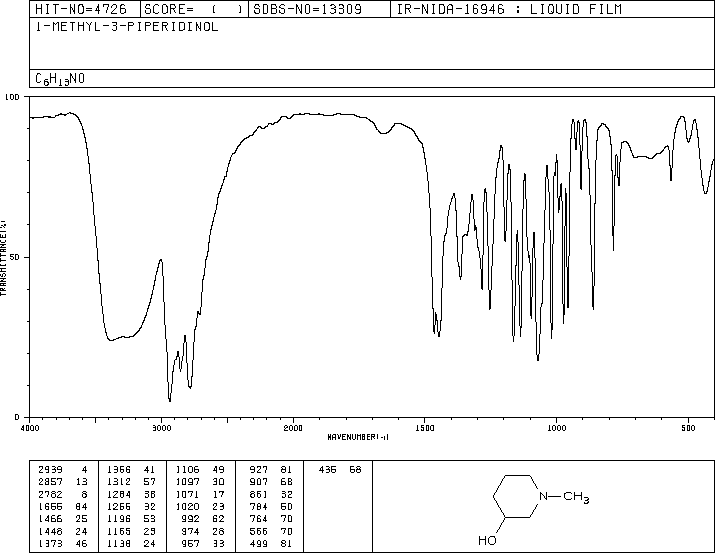The image size is (715, 553).
Task: Choose the 764 peak table entry
Action: (x=259, y=519)
